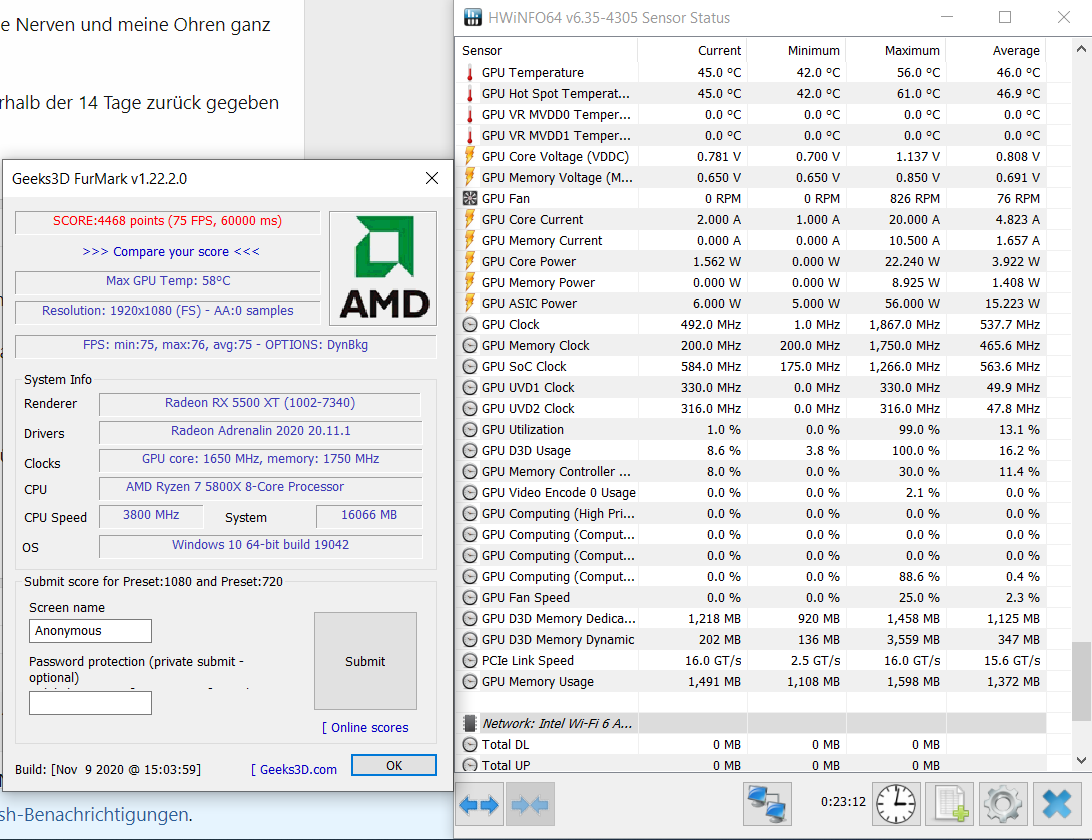Click the Average column header
The image size is (1092, 840).
click(996, 50)
